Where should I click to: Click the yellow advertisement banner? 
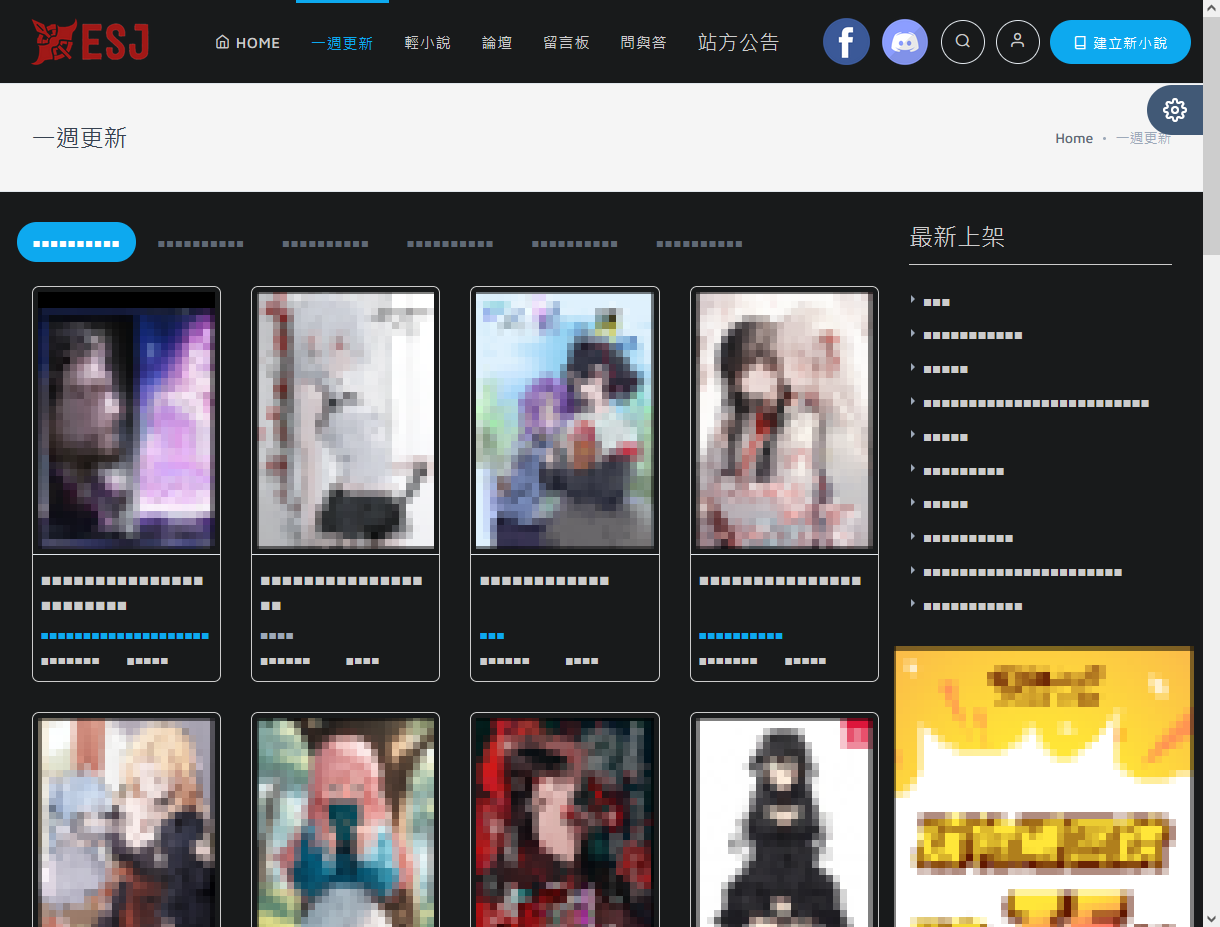click(x=1044, y=786)
